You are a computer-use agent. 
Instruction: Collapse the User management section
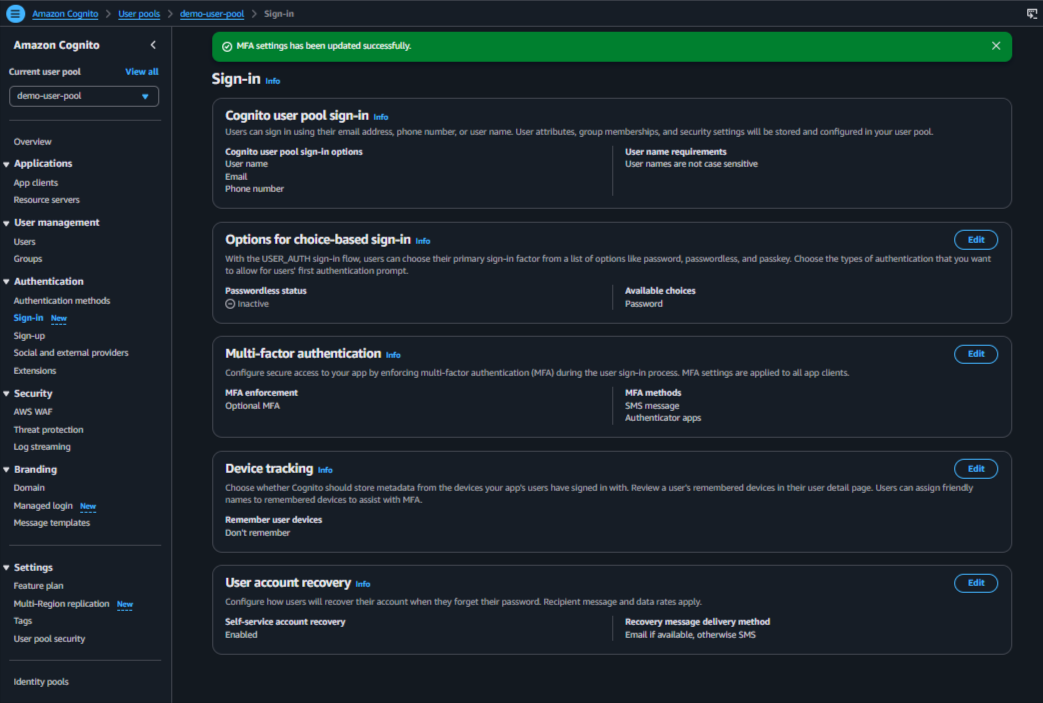(x=7, y=223)
